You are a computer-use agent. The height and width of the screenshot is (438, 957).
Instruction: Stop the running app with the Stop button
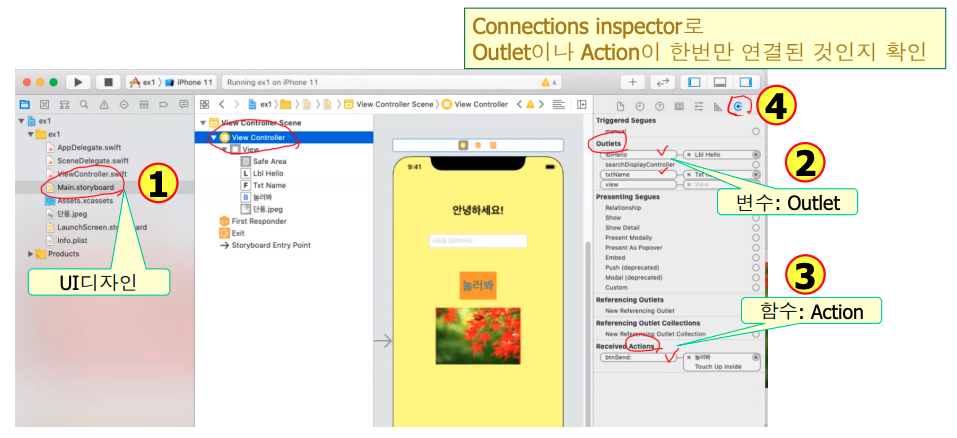(109, 82)
